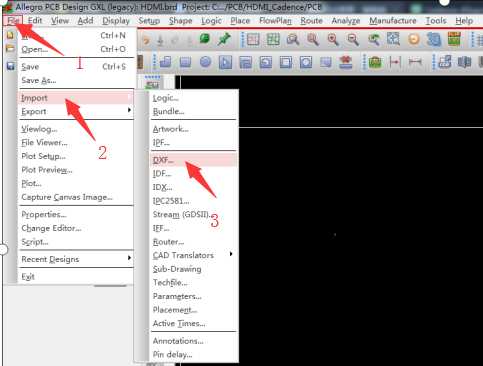Open the Edit menu
The height and width of the screenshot is (366, 483).
click(x=35, y=21)
